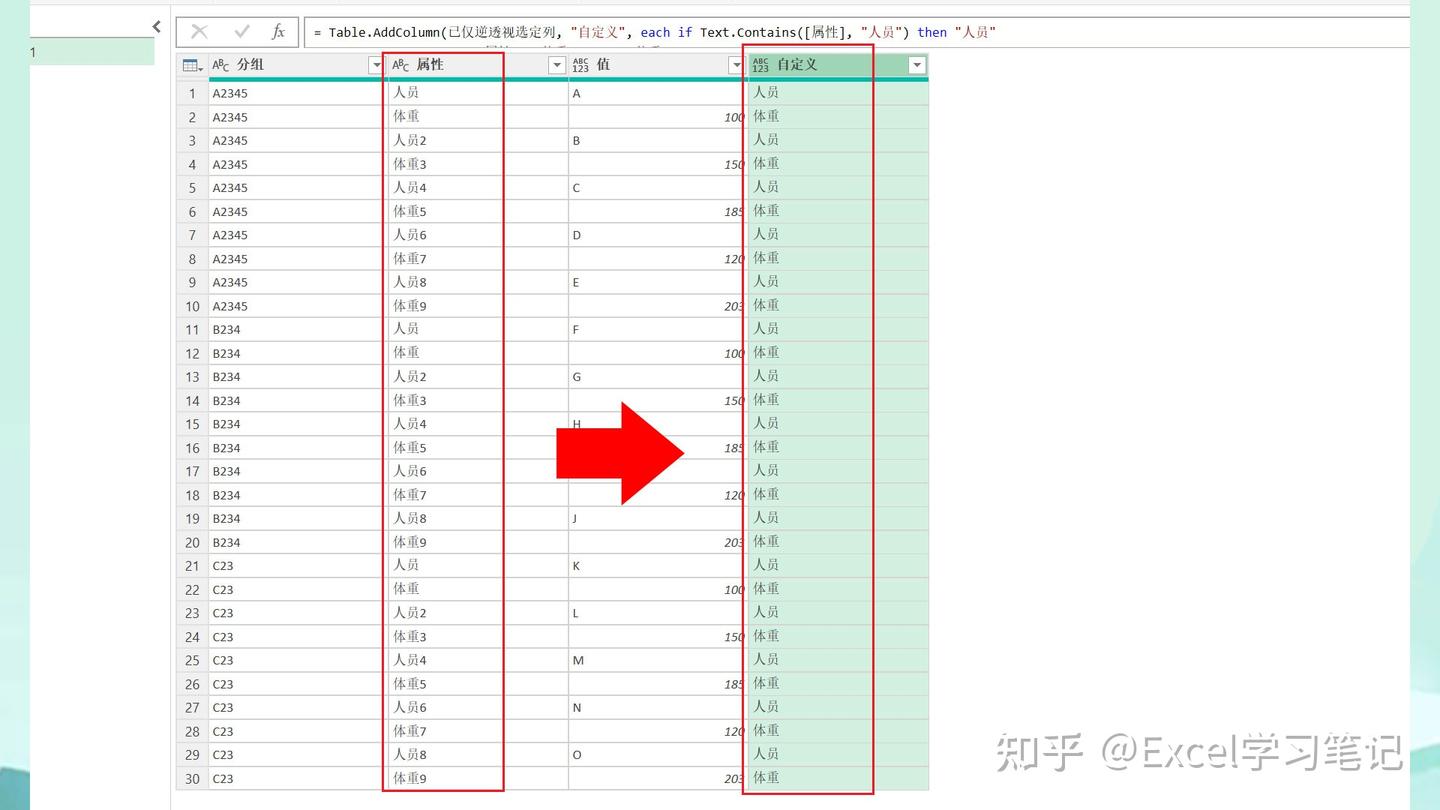Image resolution: width=1440 pixels, height=810 pixels.
Task: Cancel the formula edit with the X icon
Action: [199, 32]
